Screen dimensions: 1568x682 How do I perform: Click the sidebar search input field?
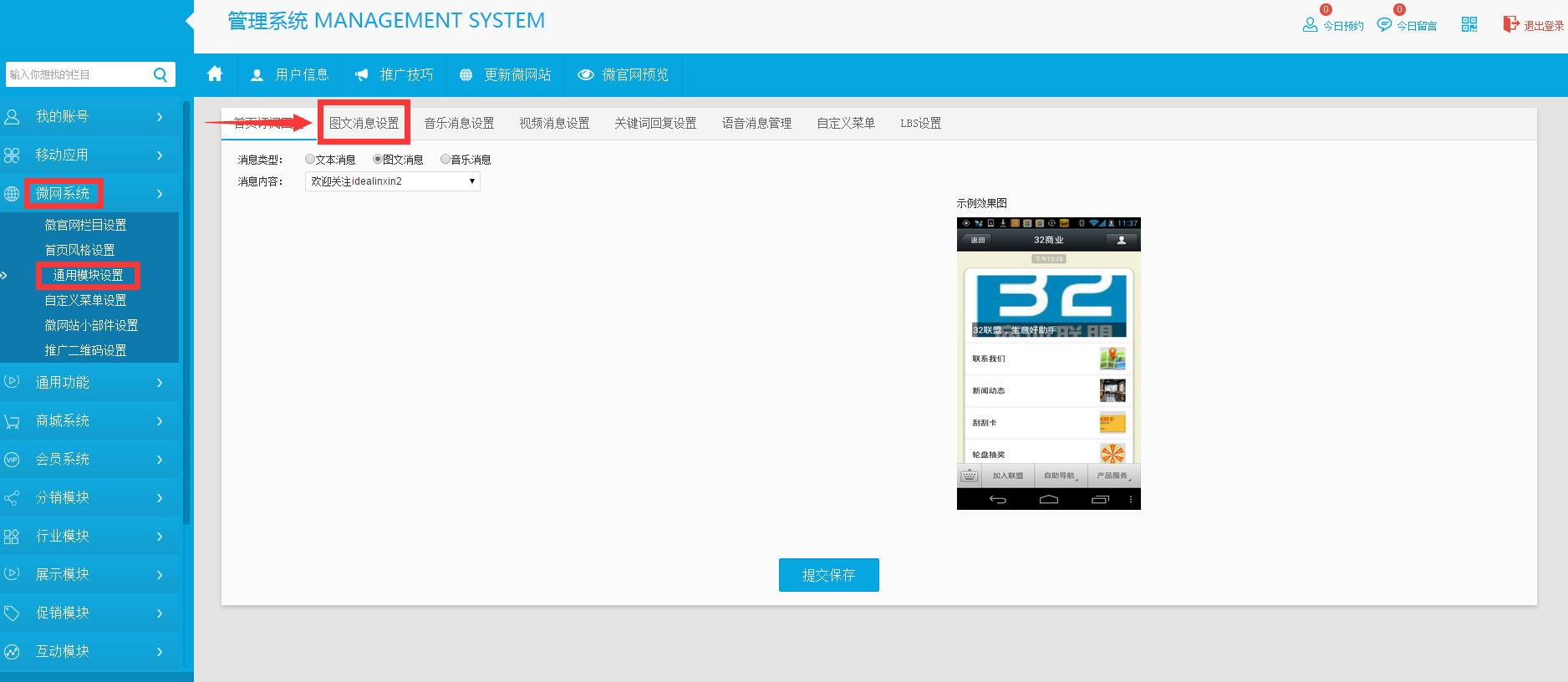[78, 74]
